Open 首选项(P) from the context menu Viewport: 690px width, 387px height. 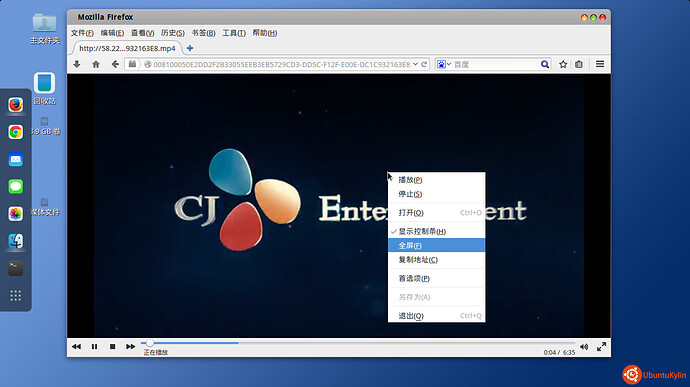pos(436,278)
